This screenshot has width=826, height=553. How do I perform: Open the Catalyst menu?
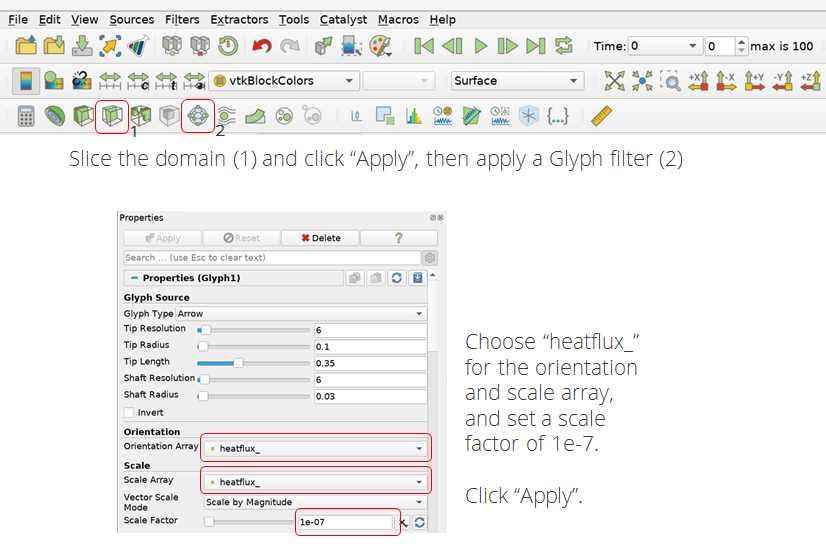coord(343,19)
